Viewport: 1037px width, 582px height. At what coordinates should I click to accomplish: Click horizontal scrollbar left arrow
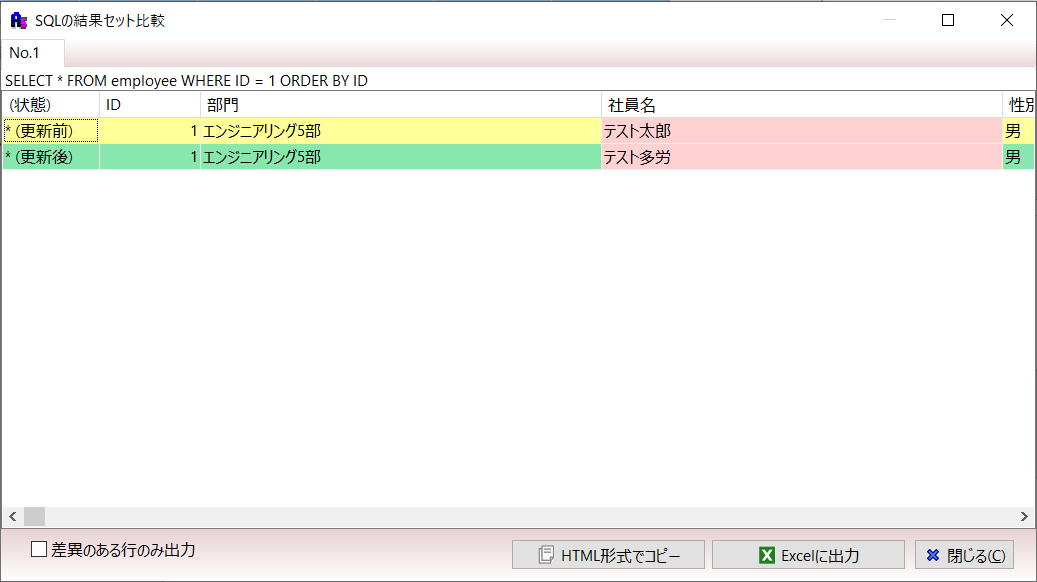pyautogui.click(x=12, y=517)
